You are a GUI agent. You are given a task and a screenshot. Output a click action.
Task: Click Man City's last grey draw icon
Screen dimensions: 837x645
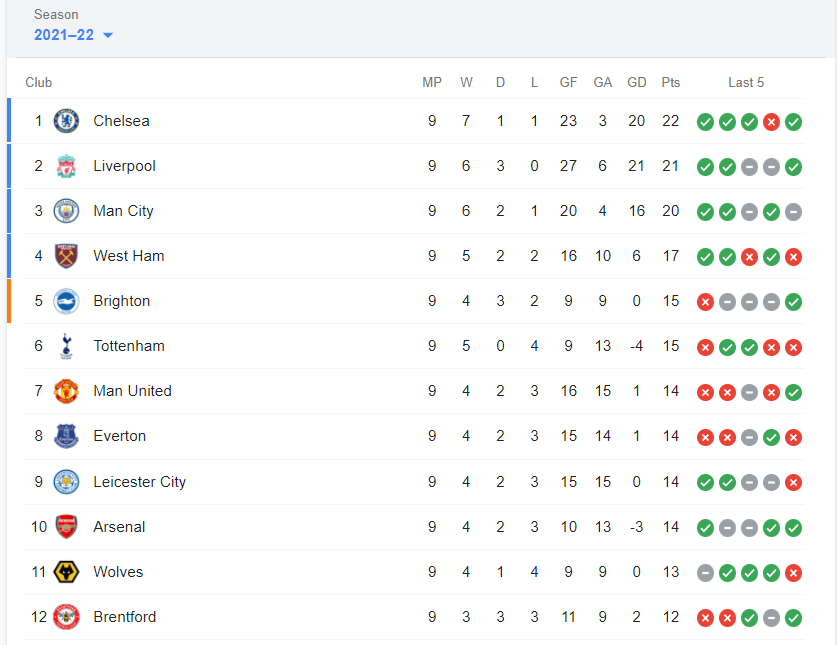[x=793, y=212]
